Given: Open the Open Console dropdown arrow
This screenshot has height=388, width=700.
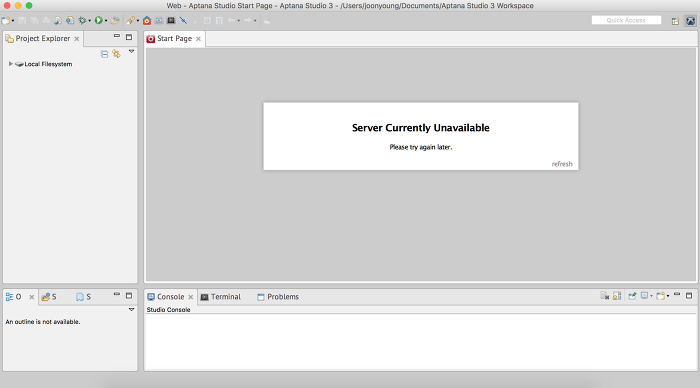Looking at the screenshot, I should click(x=668, y=296).
